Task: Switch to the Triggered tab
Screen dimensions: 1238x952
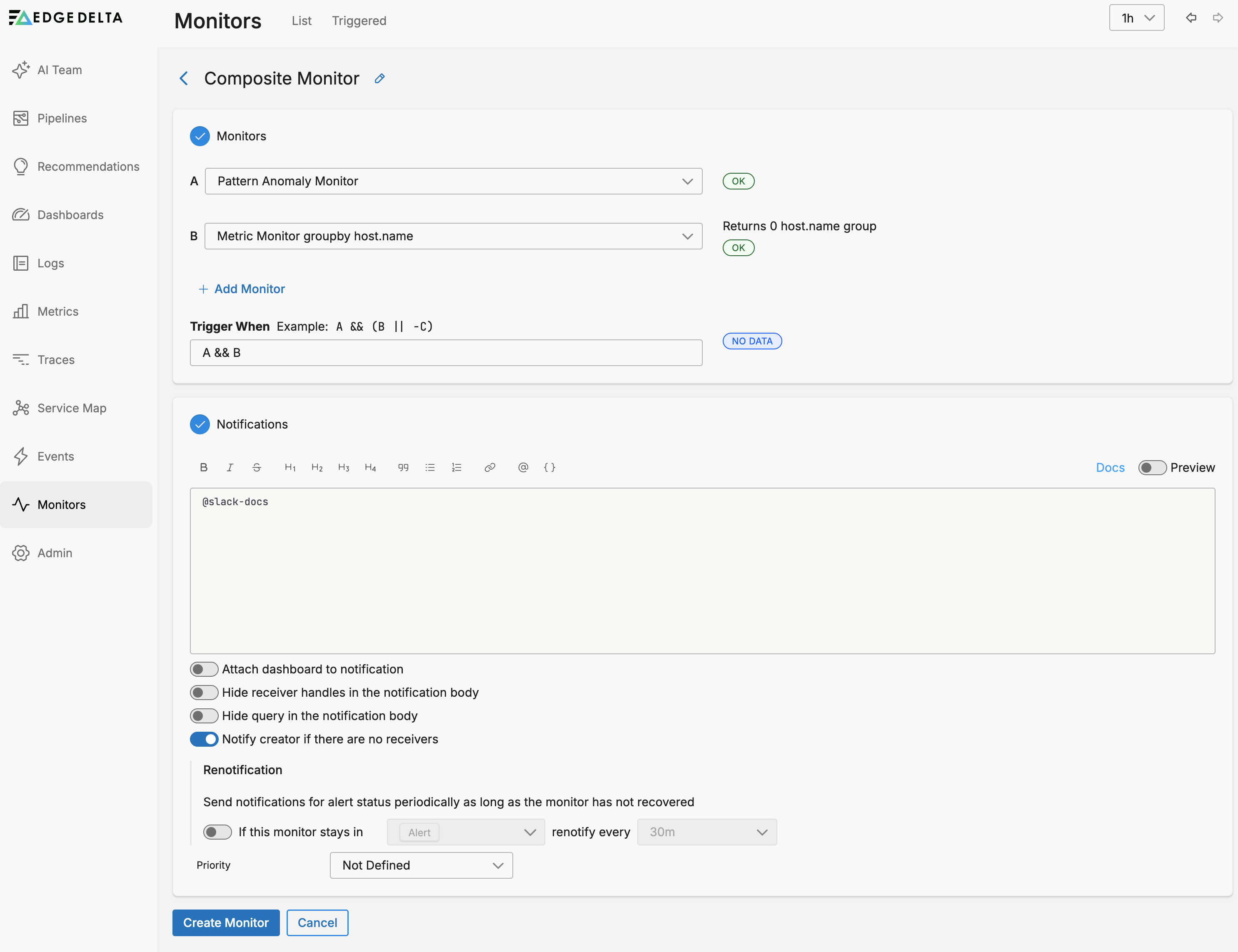Action: (x=359, y=21)
